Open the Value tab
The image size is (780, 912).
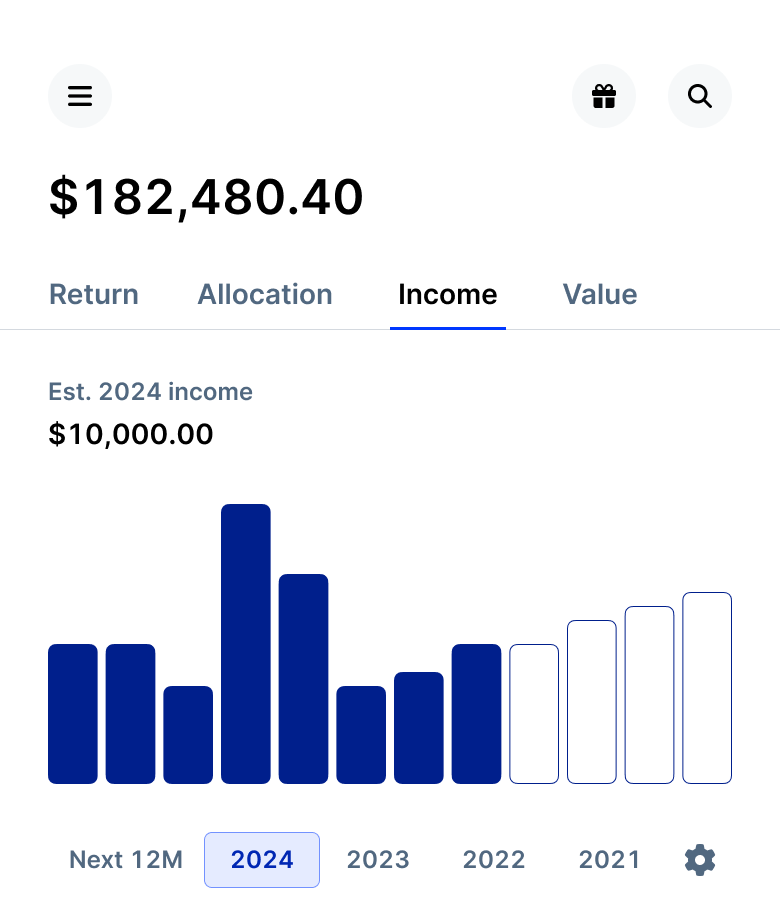600,295
